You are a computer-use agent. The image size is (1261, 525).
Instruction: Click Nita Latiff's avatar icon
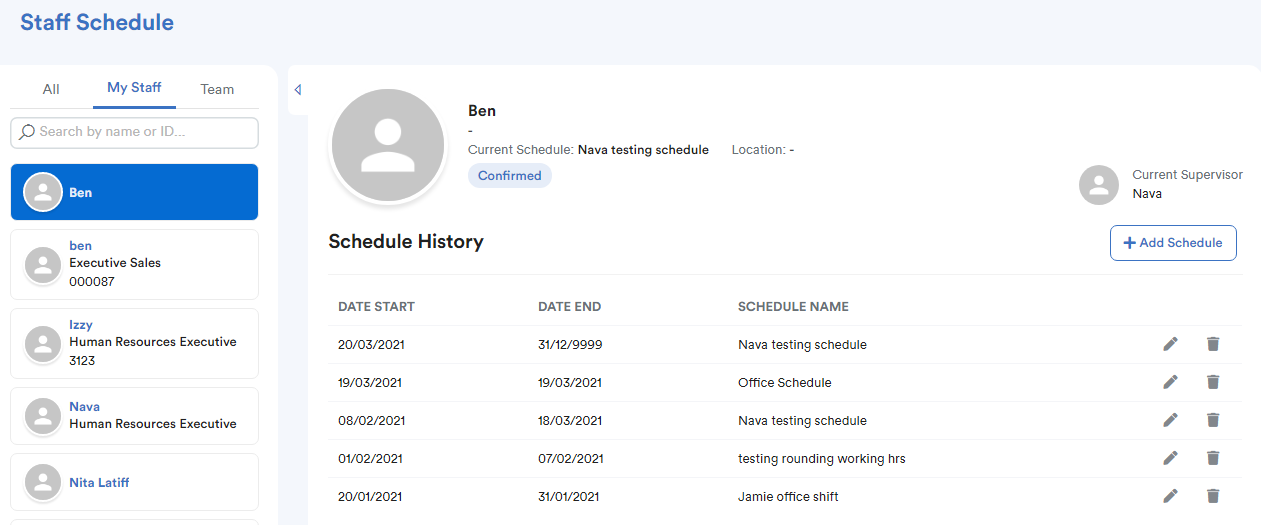[x=43, y=482]
